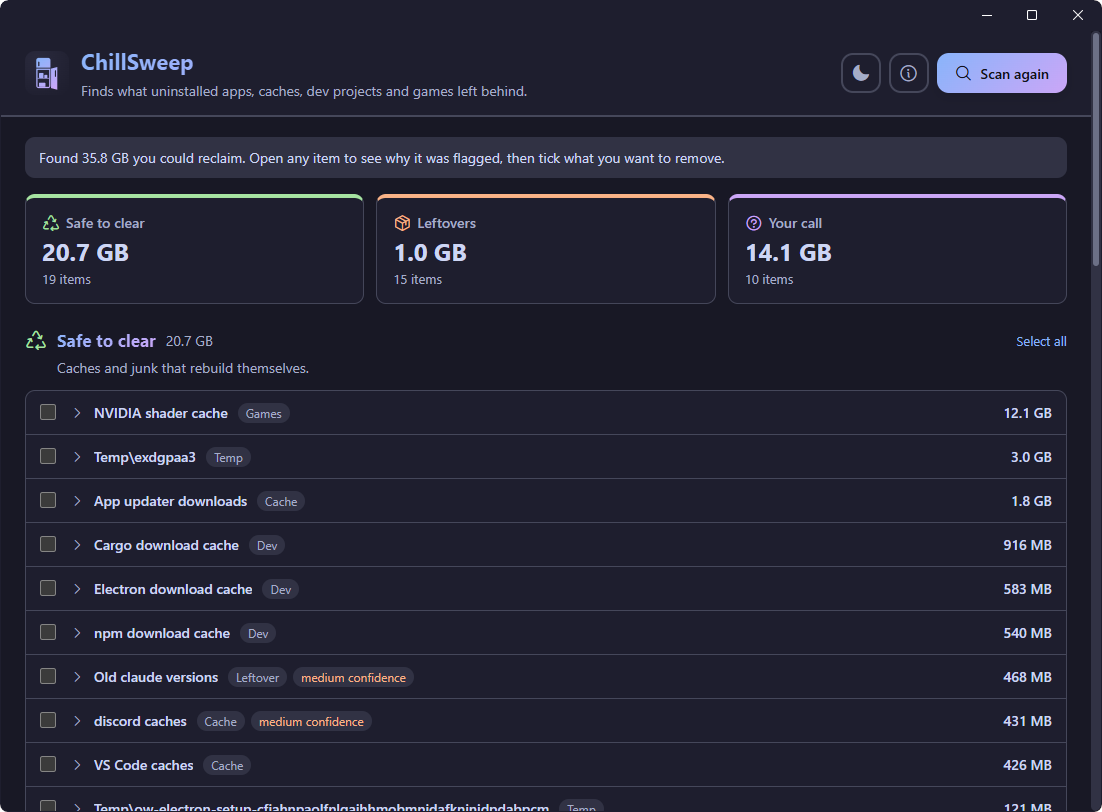The height and width of the screenshot is (812, 1102).
Task: Click the ChillSweep app logo icon
Action: pos(46,72)
